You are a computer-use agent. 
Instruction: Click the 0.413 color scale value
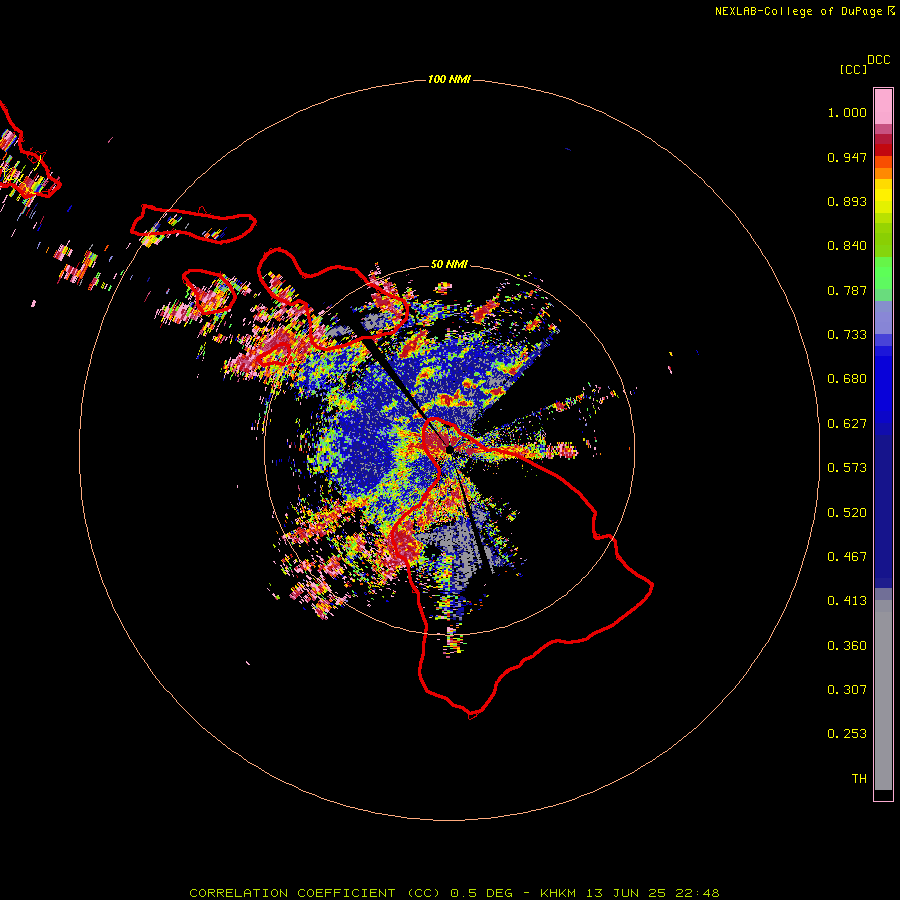pos(847,601)
